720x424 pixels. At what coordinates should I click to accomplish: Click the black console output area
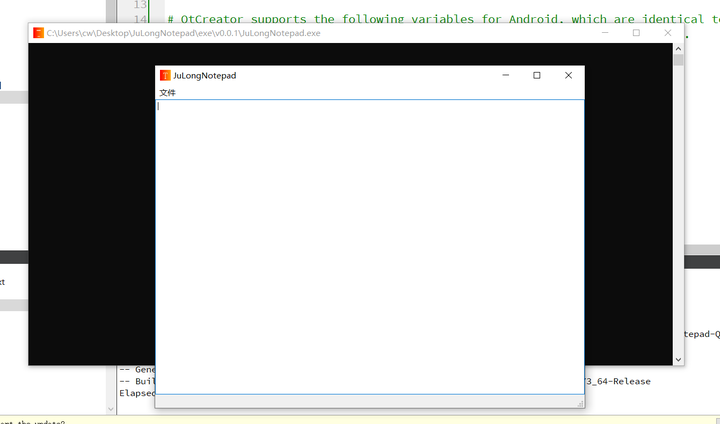click(x=91, y=204)
